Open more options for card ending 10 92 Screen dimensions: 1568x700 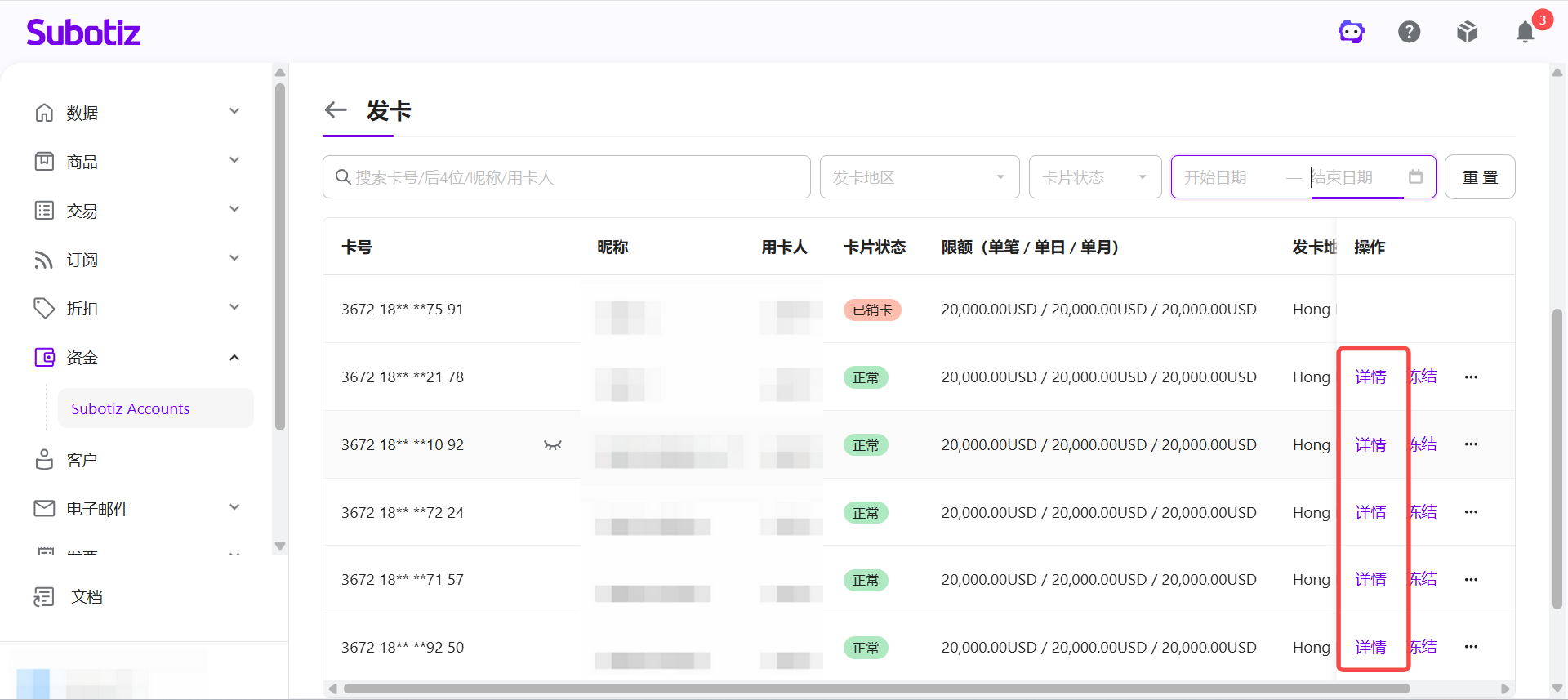[x=1471, y=444]
